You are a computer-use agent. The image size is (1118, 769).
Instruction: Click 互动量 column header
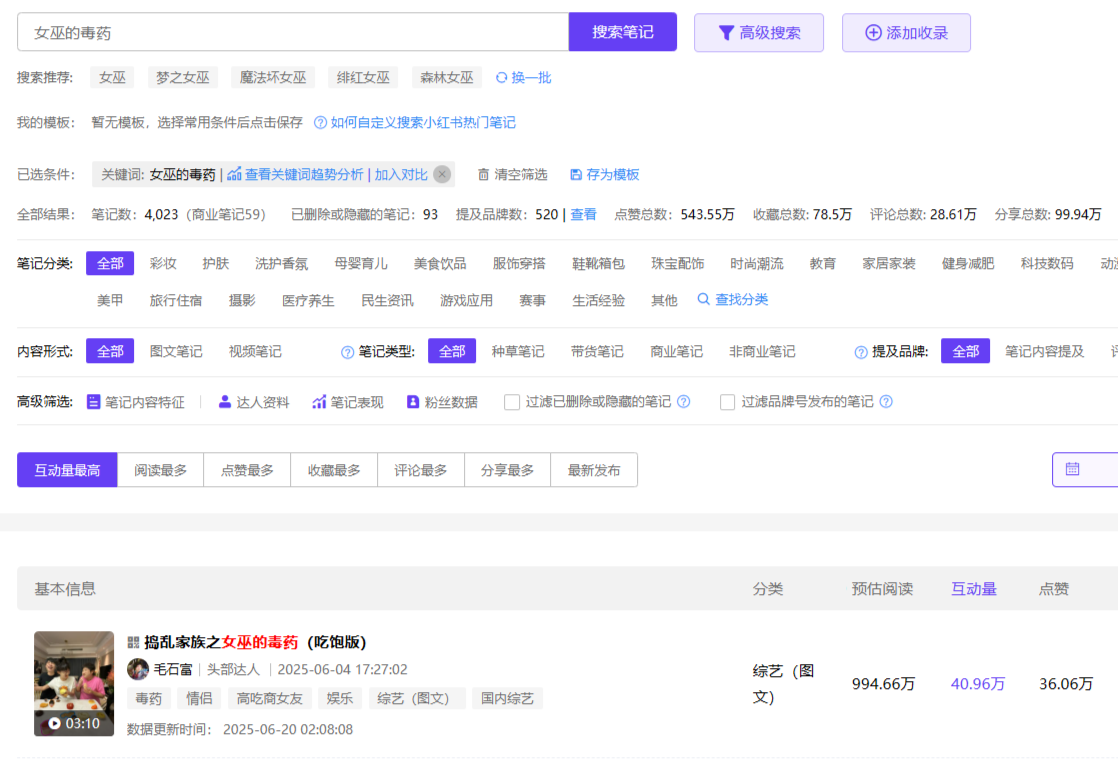[973, 589]
